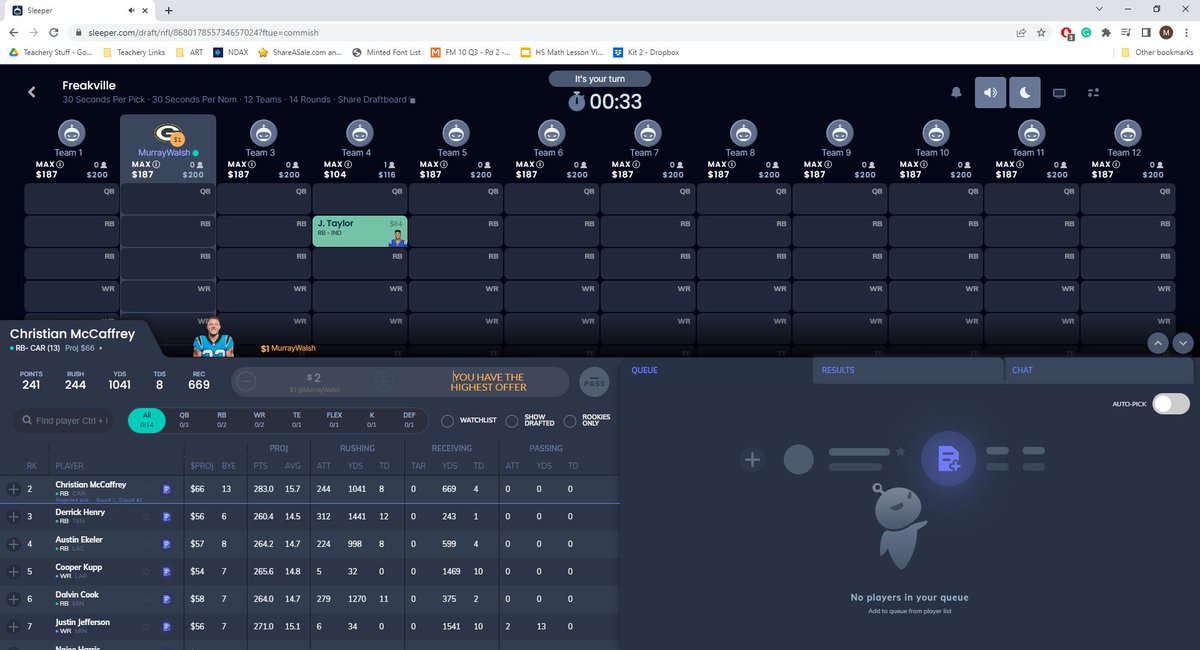Open Dalvin Cook's player notes icon
Viewport: 1200px width, 650px height.
coord(167,599)
